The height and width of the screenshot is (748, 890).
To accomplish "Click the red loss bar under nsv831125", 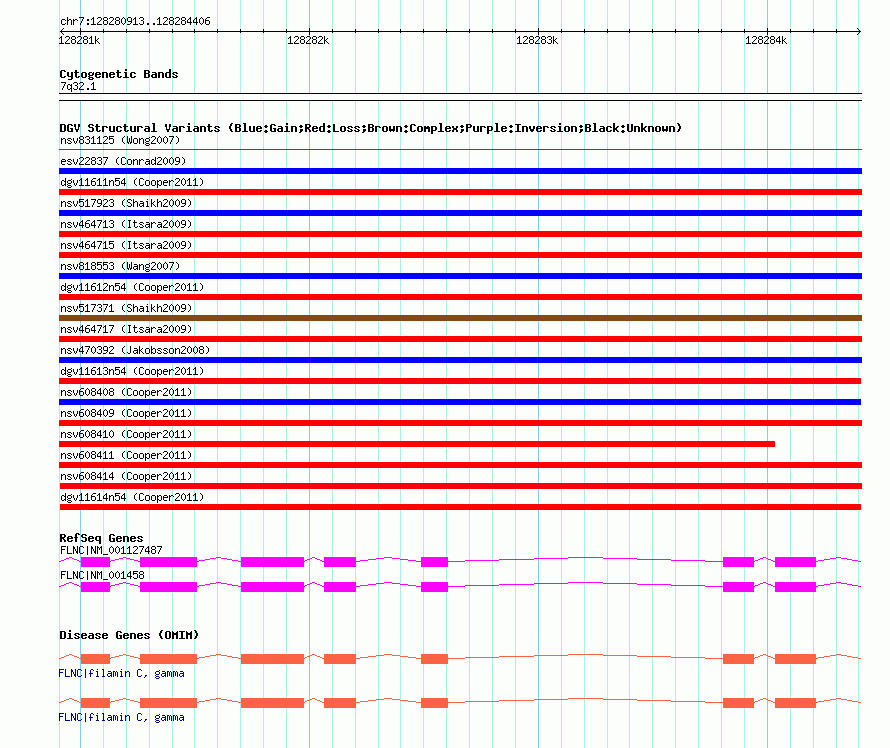I will click(460, 150).
